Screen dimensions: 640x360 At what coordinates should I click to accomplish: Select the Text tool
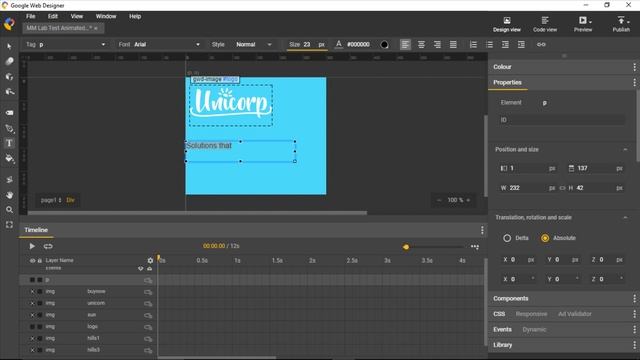pos(9,143)
